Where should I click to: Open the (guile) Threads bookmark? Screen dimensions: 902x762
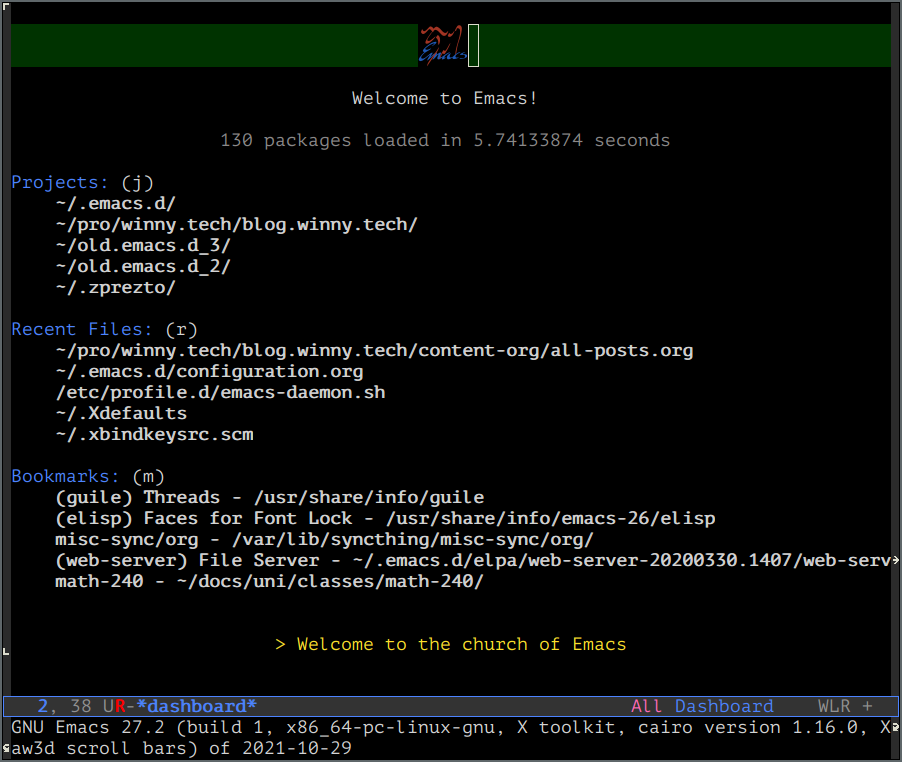(270, 497)
